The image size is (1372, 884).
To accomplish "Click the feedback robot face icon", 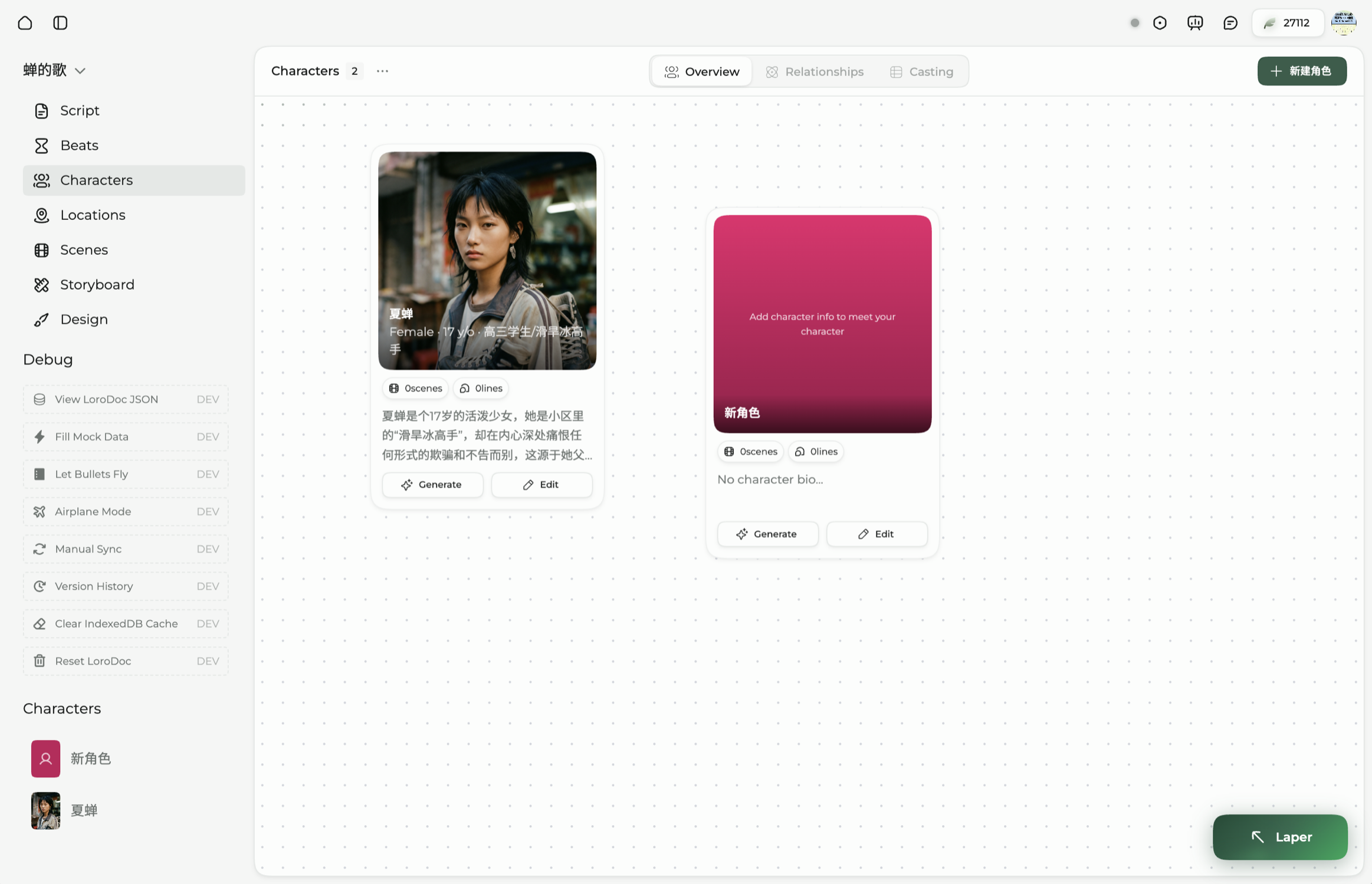I will [x=1194, y=23].
